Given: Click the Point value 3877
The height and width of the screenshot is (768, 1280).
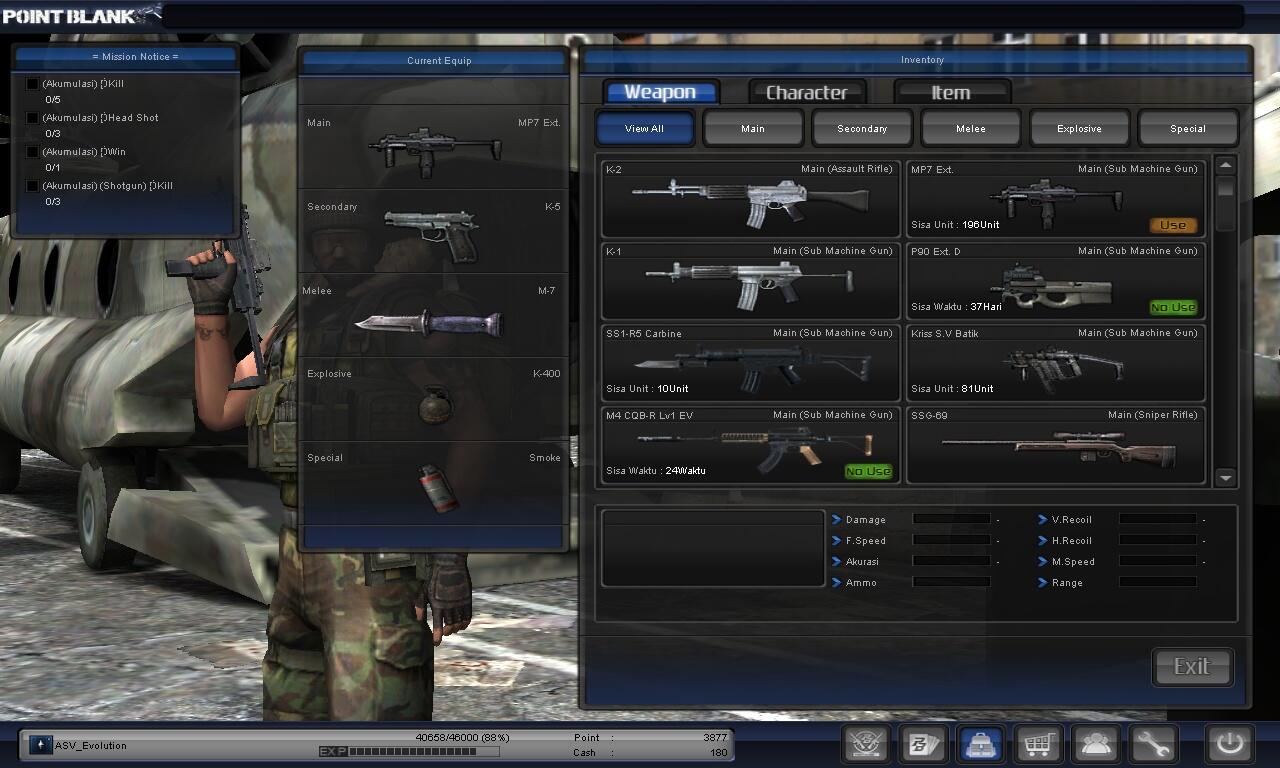Looking at the screenshot, I should click(x=715, y=738).
